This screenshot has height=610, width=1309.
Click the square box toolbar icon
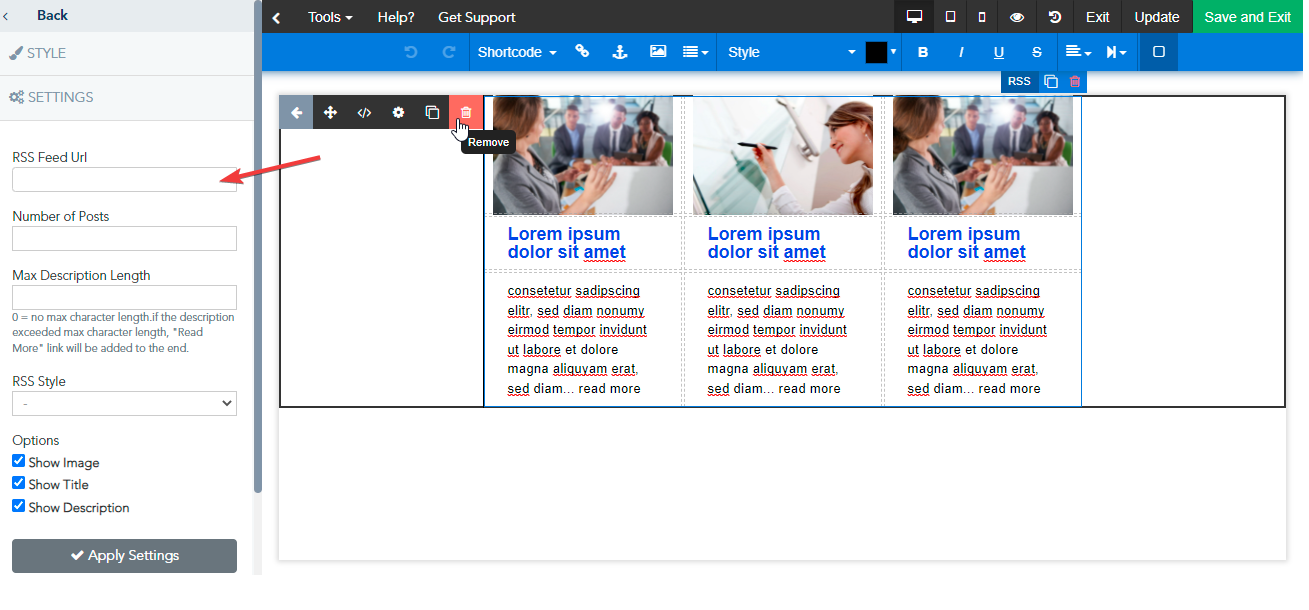(1159, 52)
